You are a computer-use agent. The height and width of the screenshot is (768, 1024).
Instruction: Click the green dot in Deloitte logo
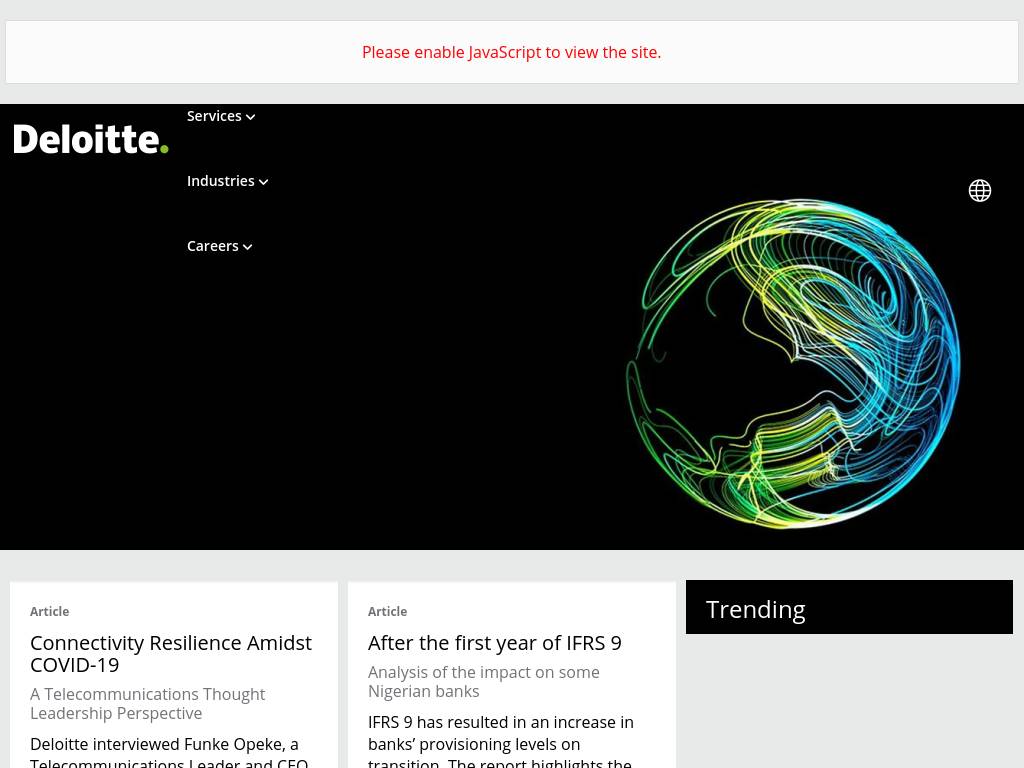click(164, 149)
